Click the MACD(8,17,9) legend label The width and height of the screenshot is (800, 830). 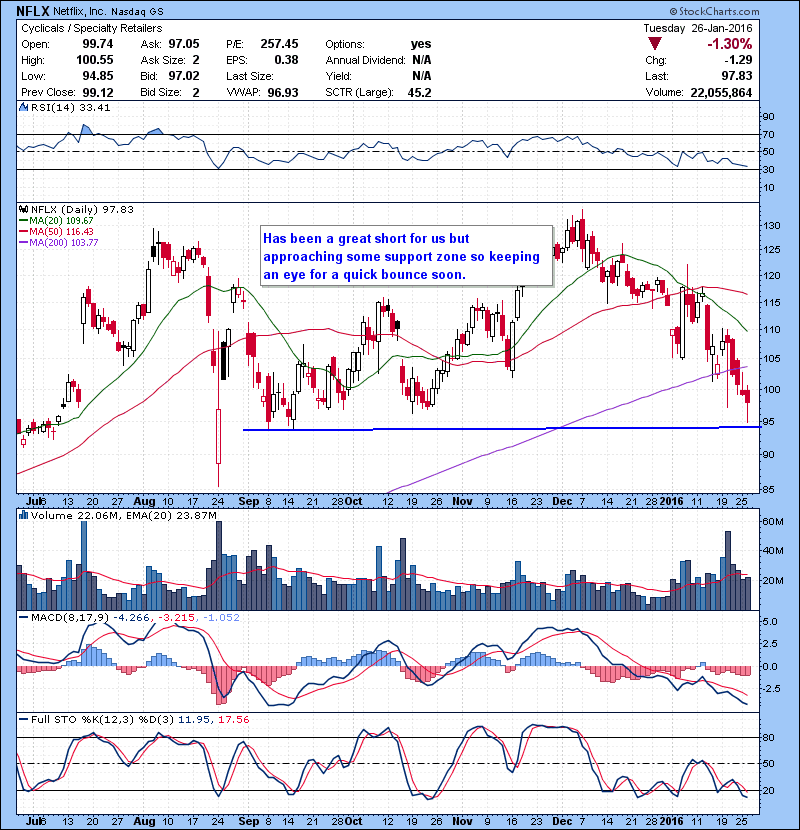click(70, 618)
